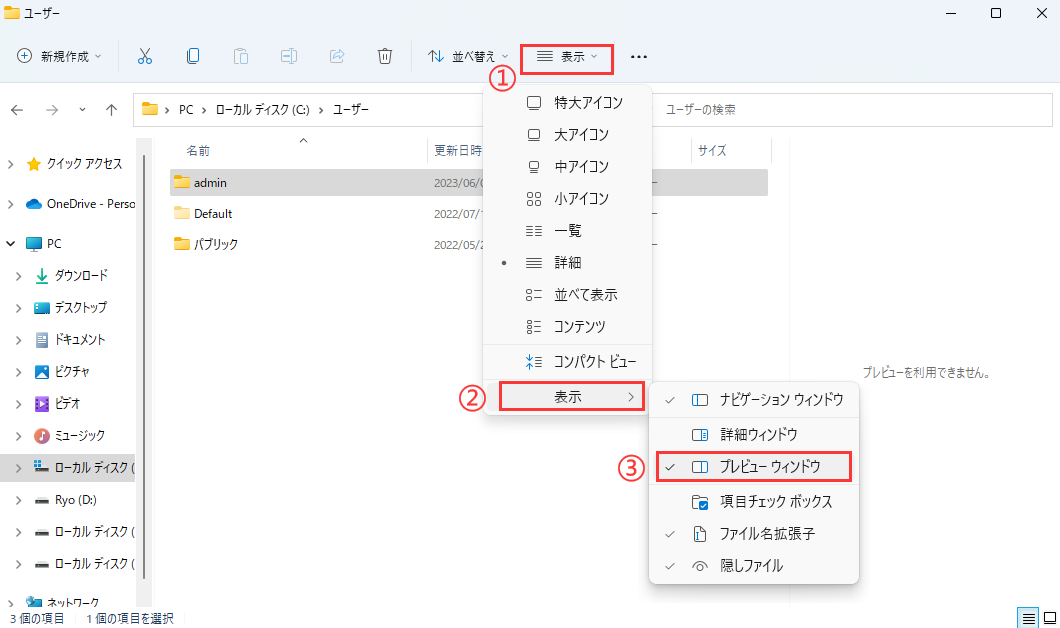Click the Rename icon on the toolbar
The image size is (1060, 628).
(x=289, y=56)
